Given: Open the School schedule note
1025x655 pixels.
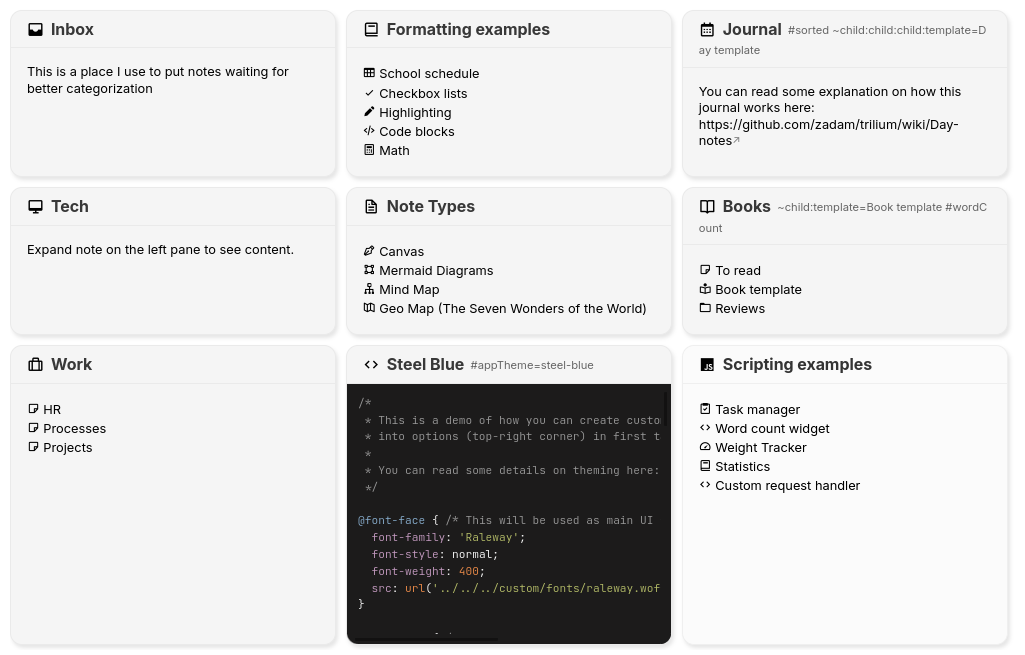Looking at the screenshot, I should click(429, 73).
